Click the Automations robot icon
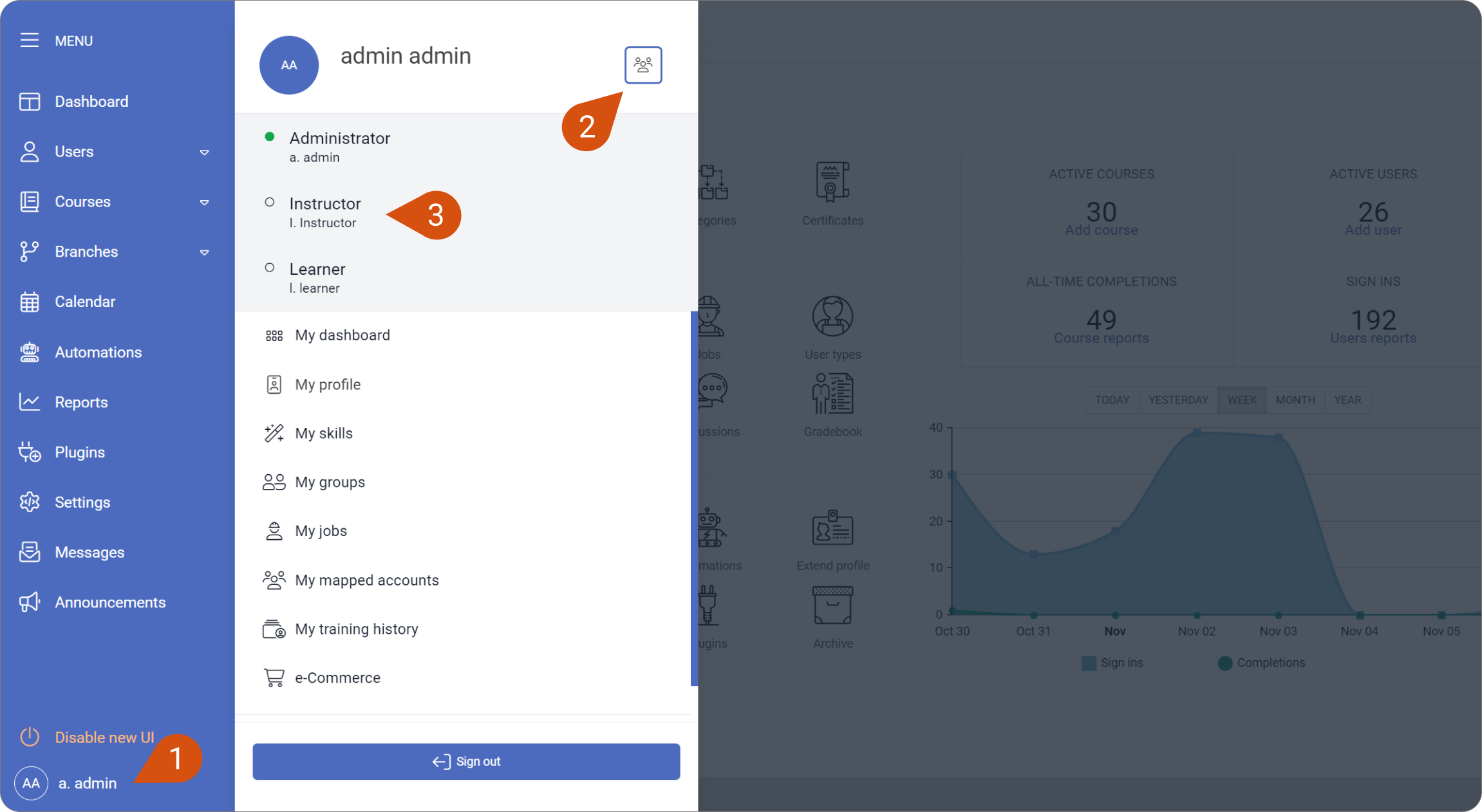 click(30, 352)
